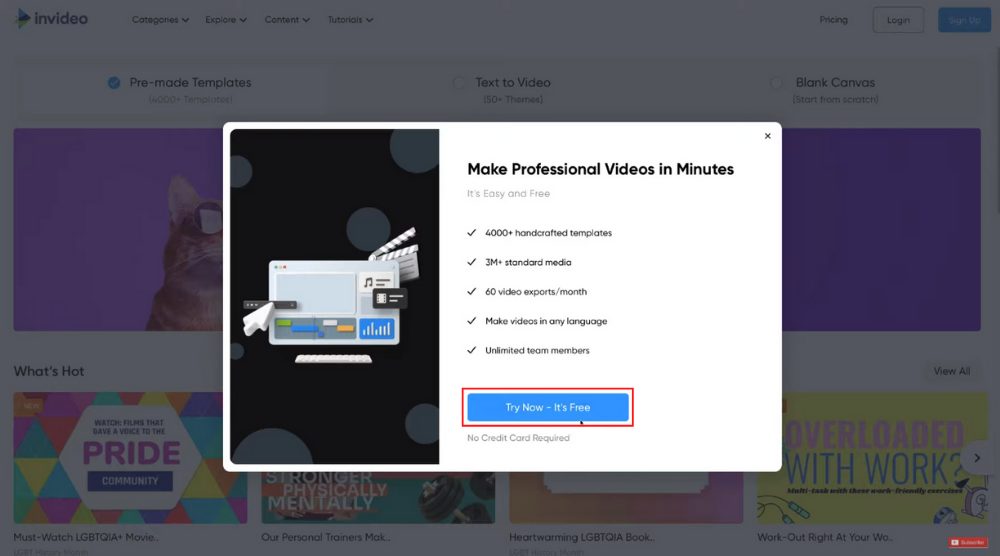Go to the Pricing page
1000x556 pixels.
tap(834, 20)
